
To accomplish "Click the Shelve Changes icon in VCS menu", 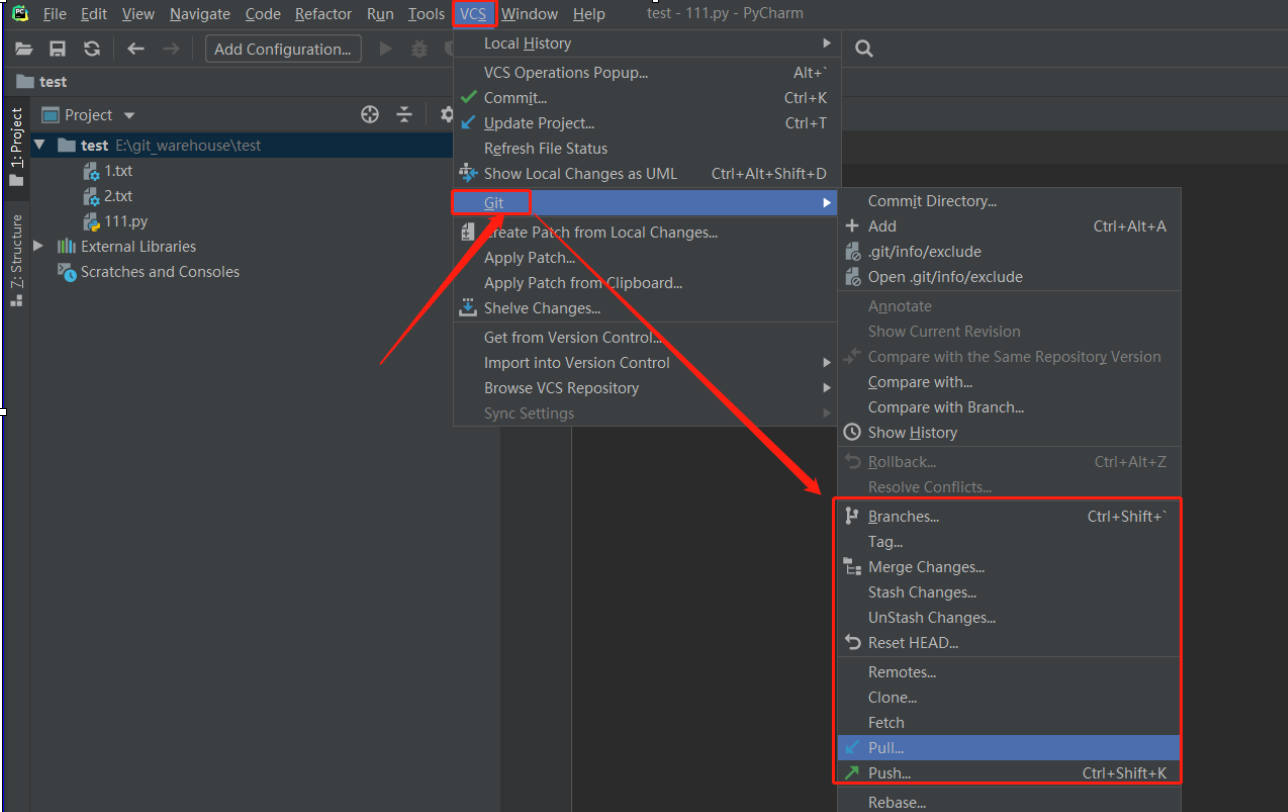I will (468, 308).
